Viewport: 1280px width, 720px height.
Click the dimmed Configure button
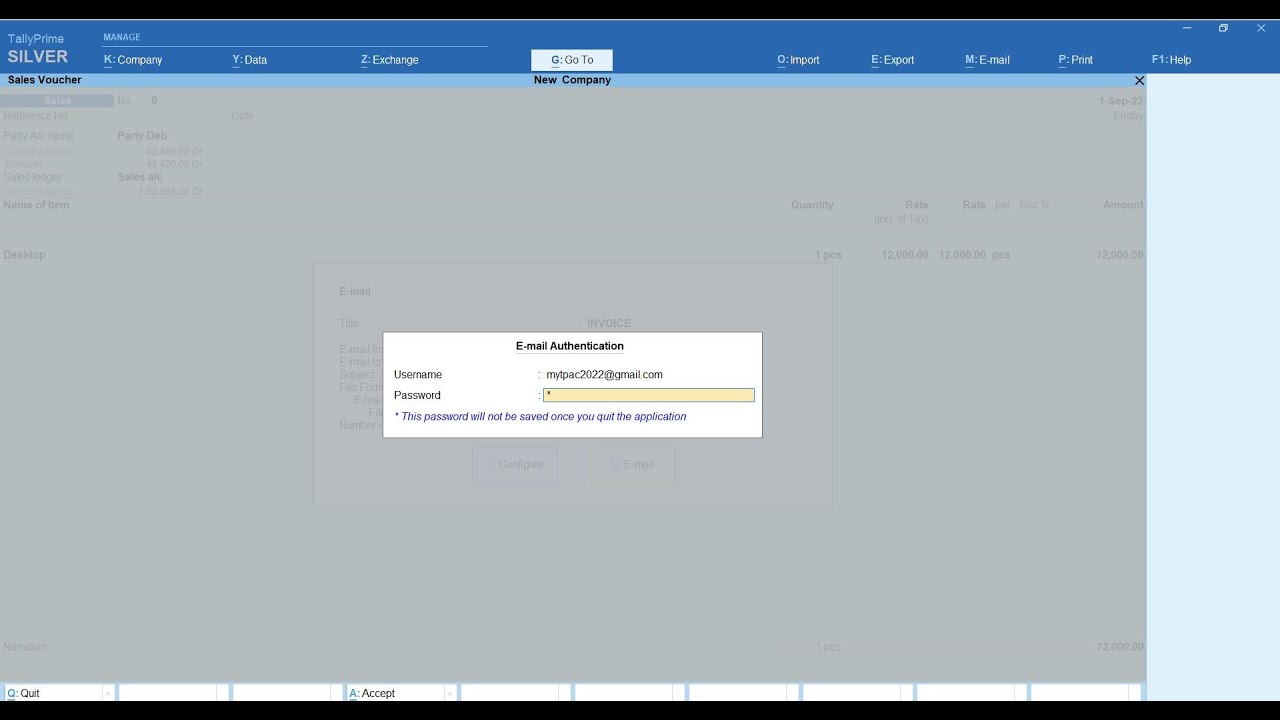[515, 465]
